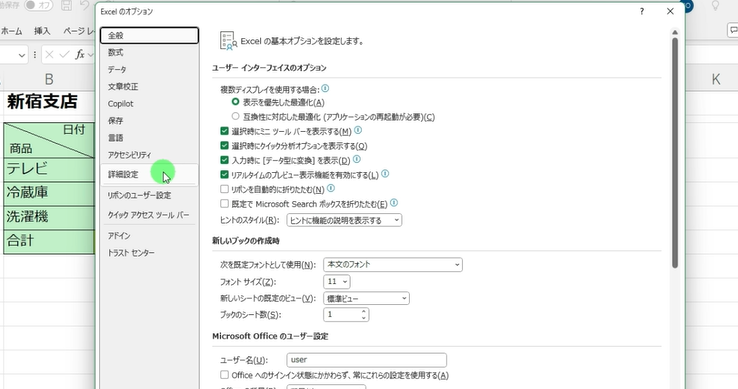Open the 詳細設定 options category
This screenshot has height=389, width=738.
149,174
